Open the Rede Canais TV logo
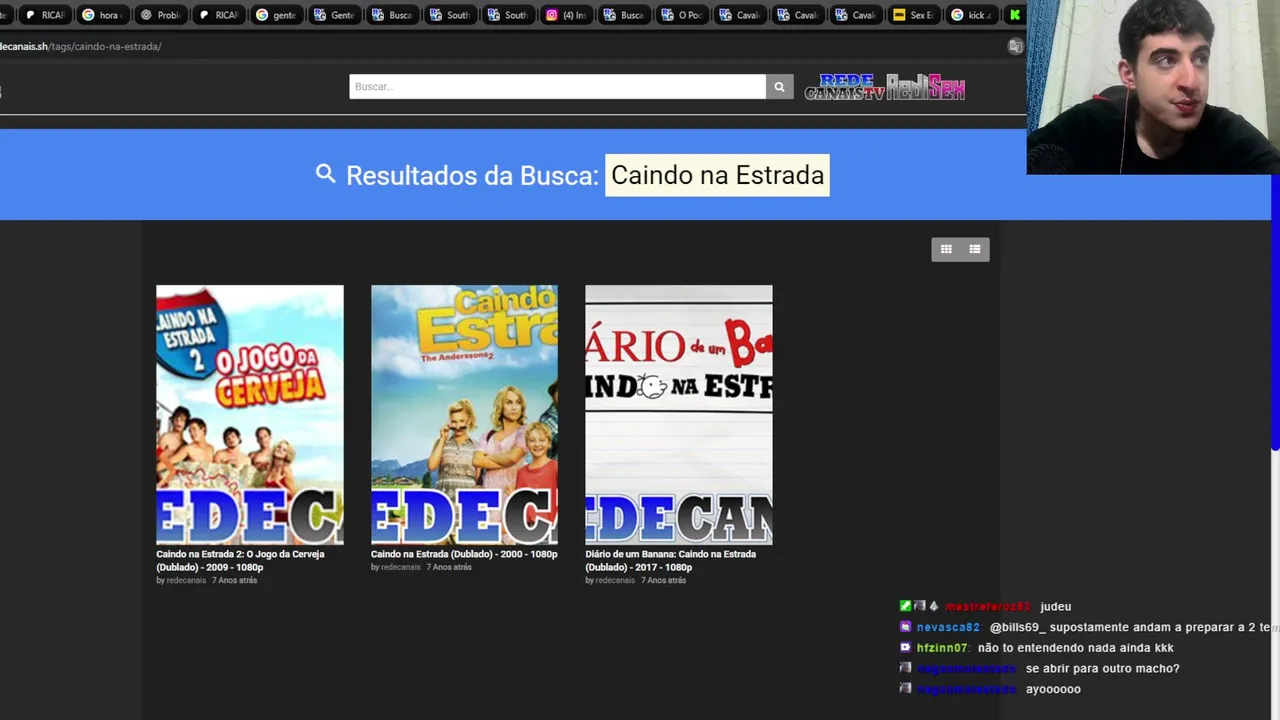The height and width of the screenshot is (720, 1280). tap(845, 87)
